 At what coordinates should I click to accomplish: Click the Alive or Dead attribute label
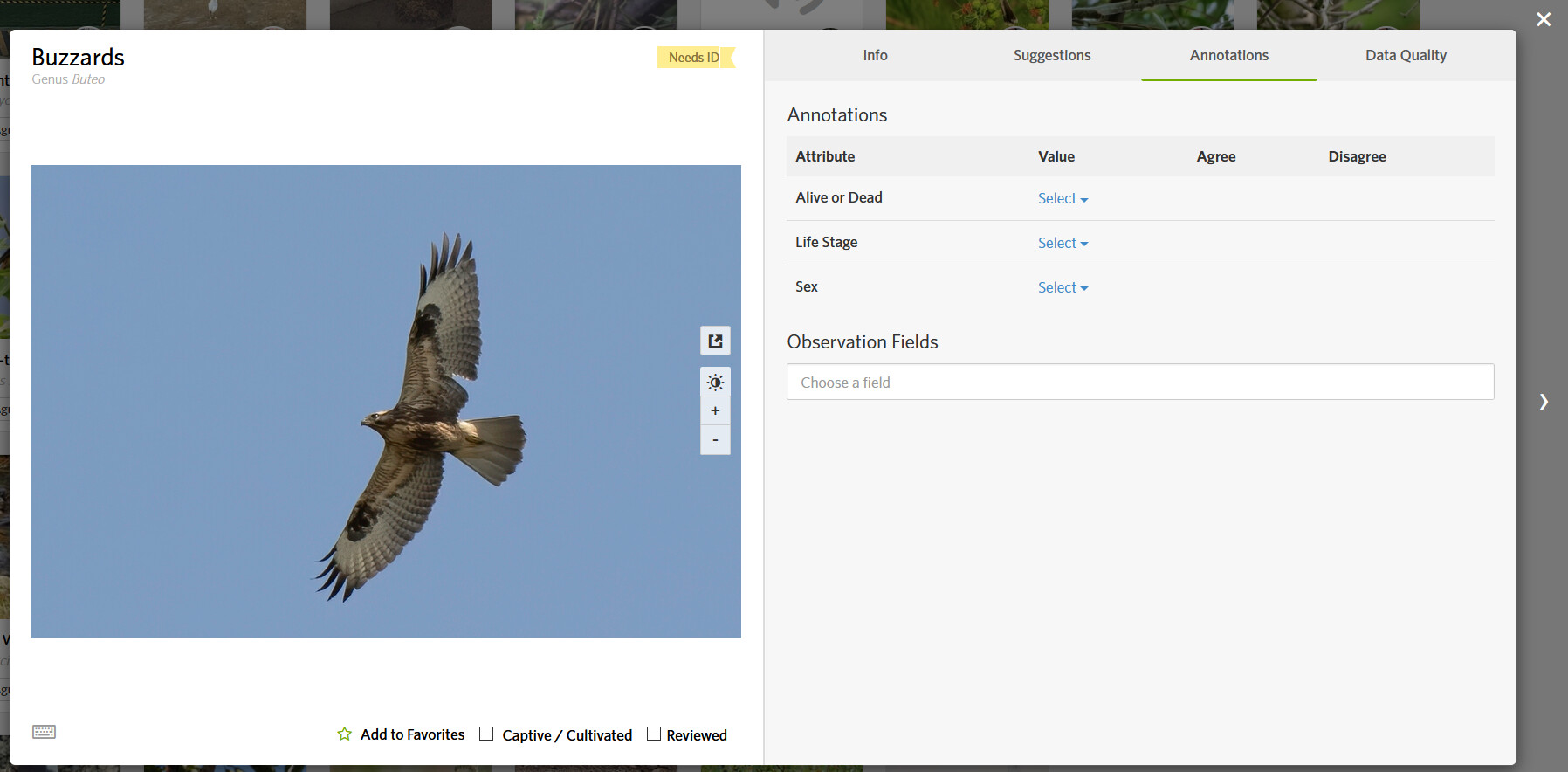pos(839,197)
